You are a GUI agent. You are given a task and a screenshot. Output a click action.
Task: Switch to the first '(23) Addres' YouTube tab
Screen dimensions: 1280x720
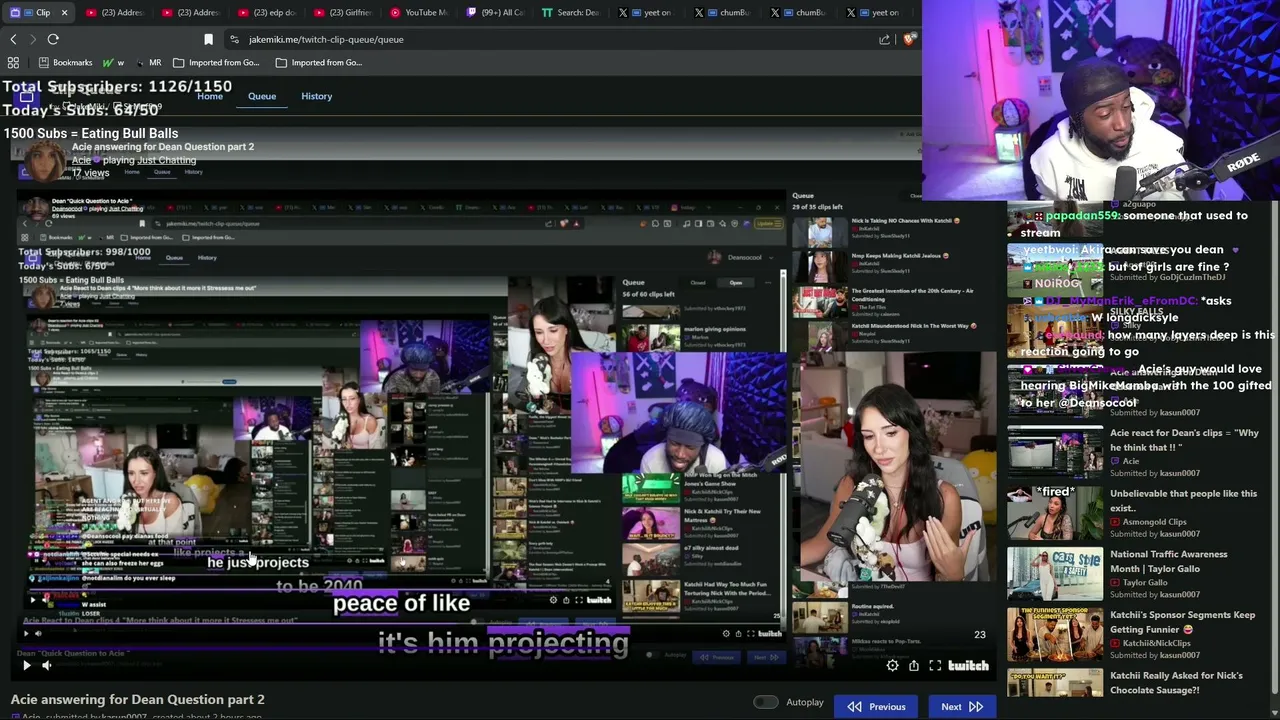tap(116, 12)
